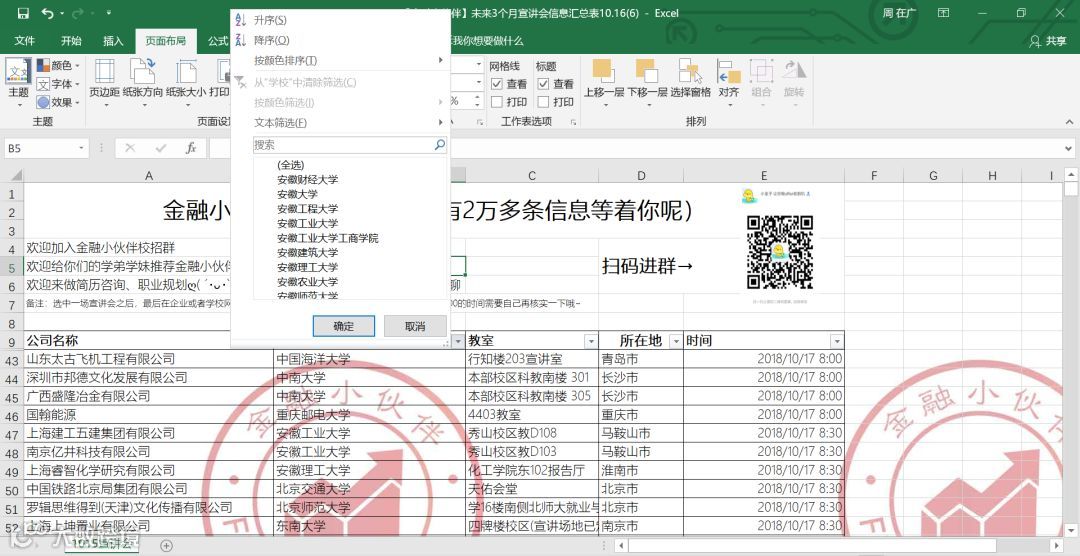Image resolution: width=1080 pixels, height=556 pixels.
Task: Open the 所在地 column filter dropdown
Action: tap(675, 341)
